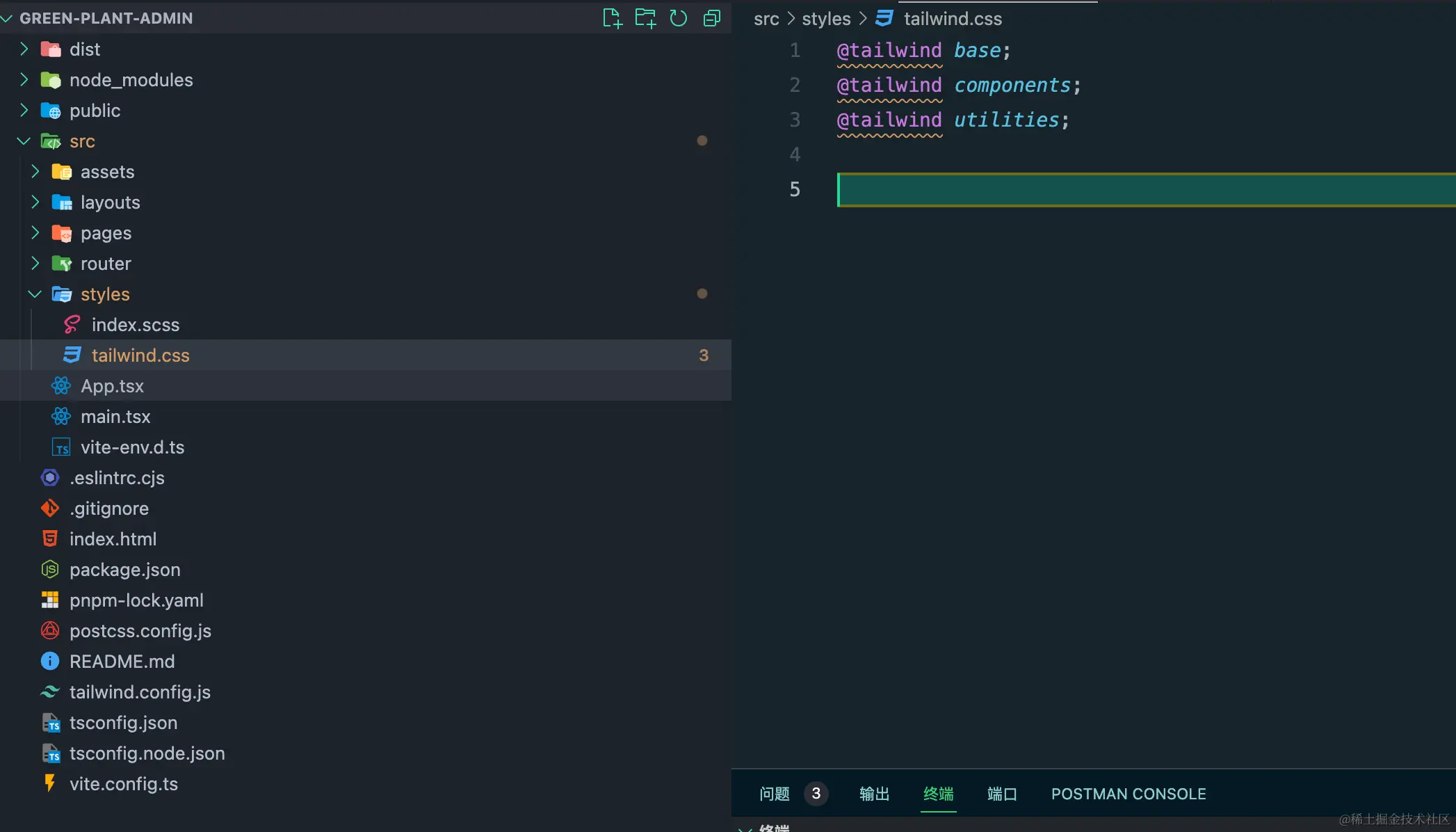
Task: Click the problems count badge showing 3
Action: pyautogui.click(x=816, y=794)
